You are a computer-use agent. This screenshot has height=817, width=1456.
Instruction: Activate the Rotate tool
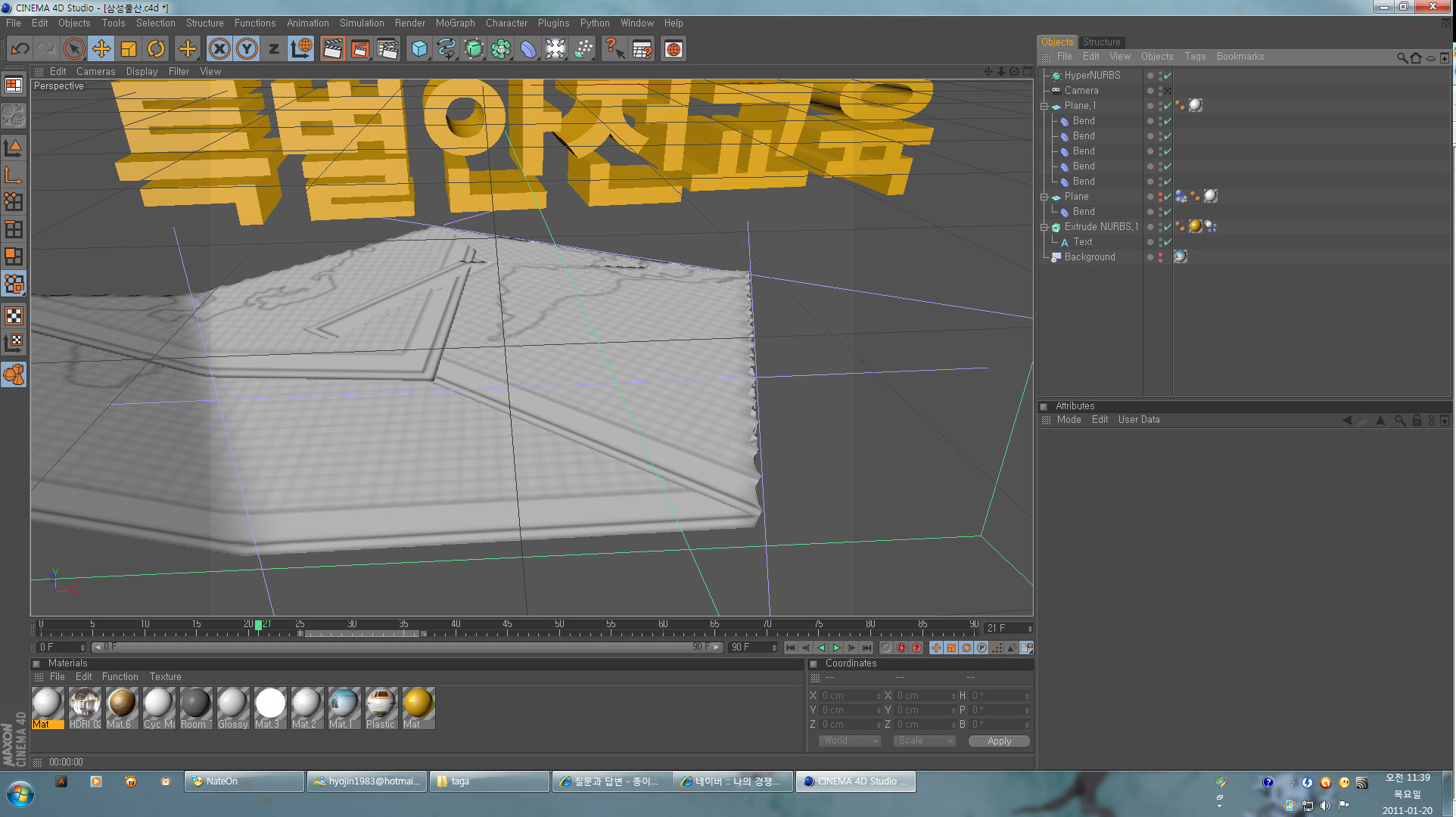tap(156, 49)
